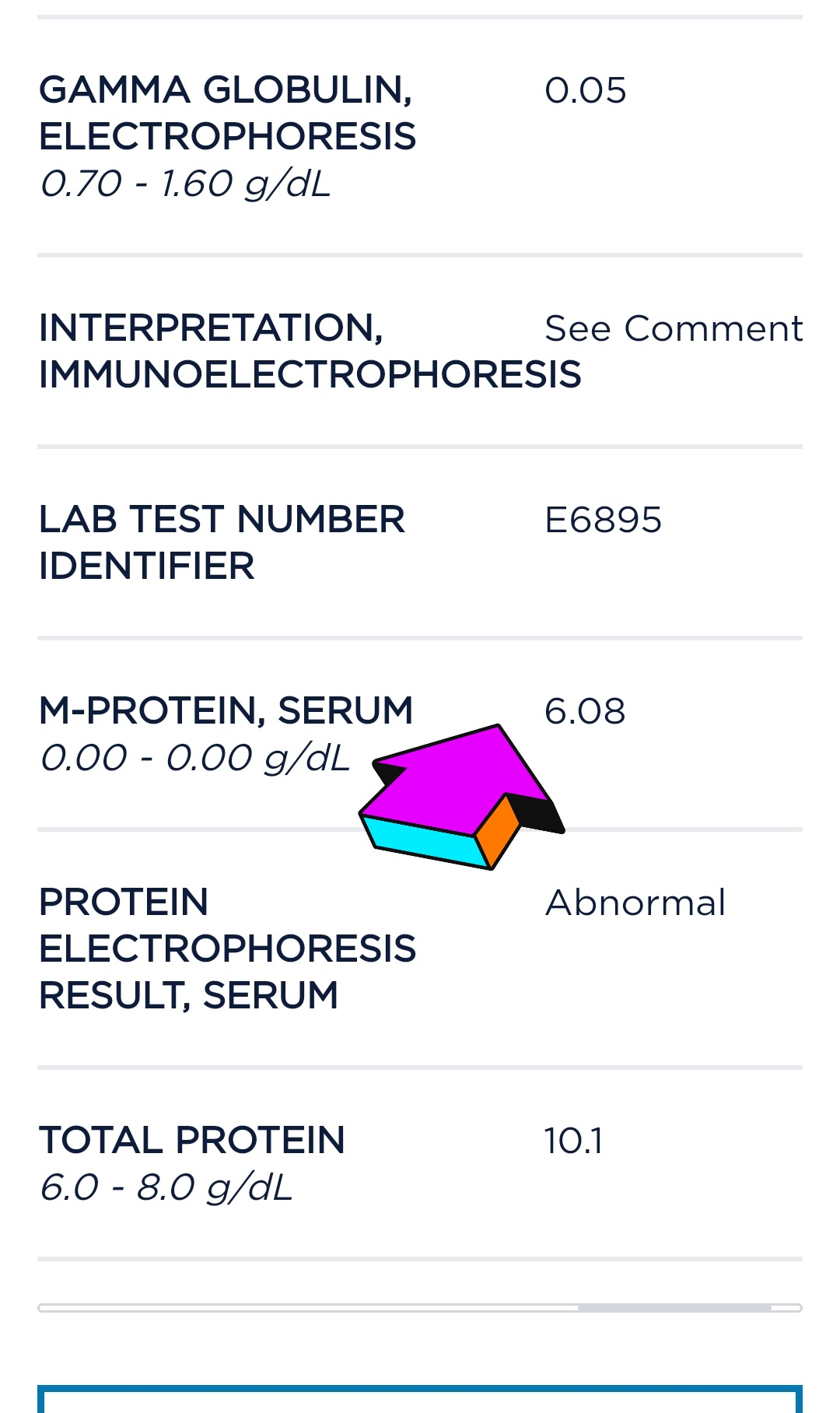
Task: Click the 10.1 total protein value
Action: point(573,1141)
